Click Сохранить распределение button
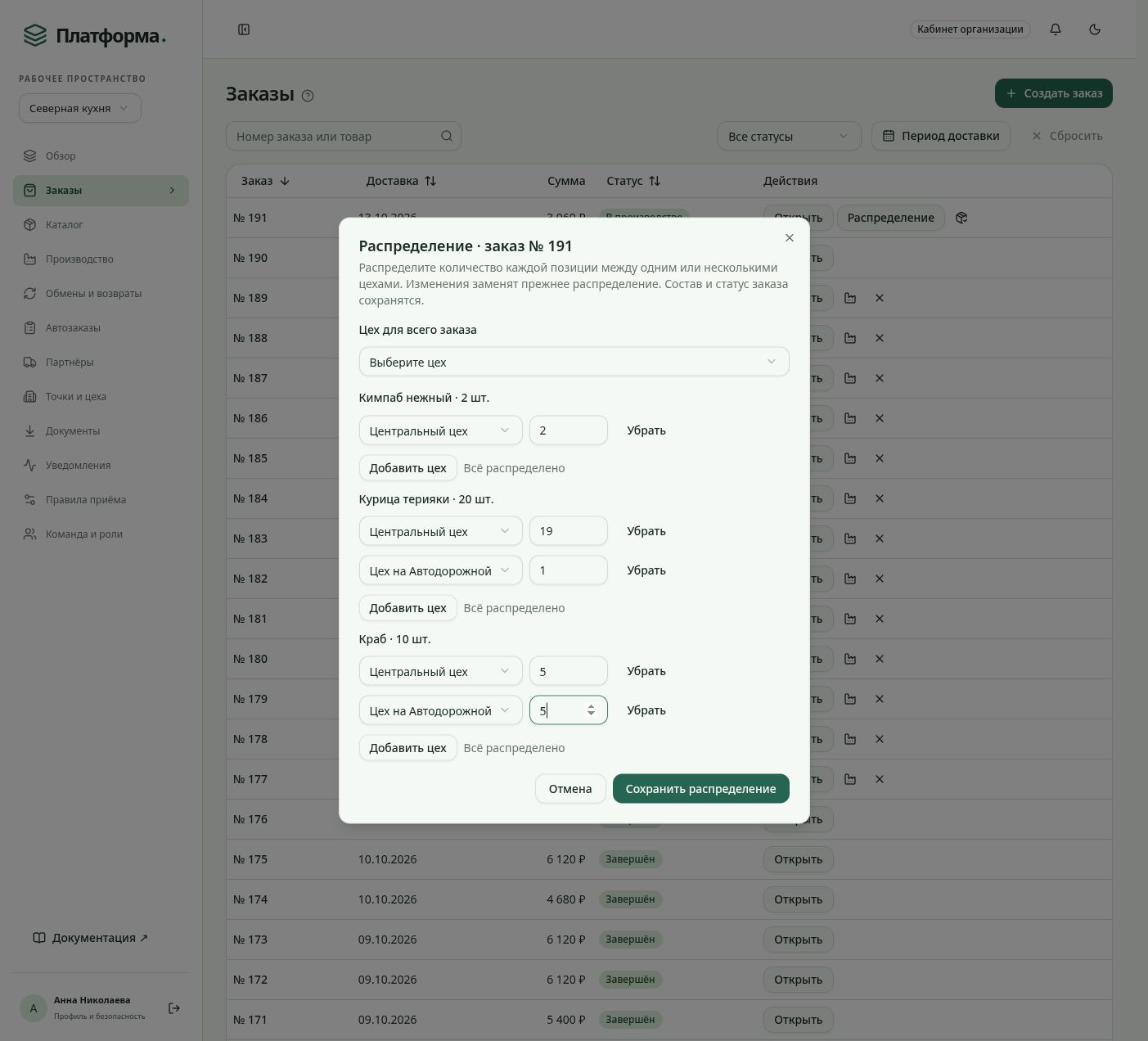 coord(700,789)
